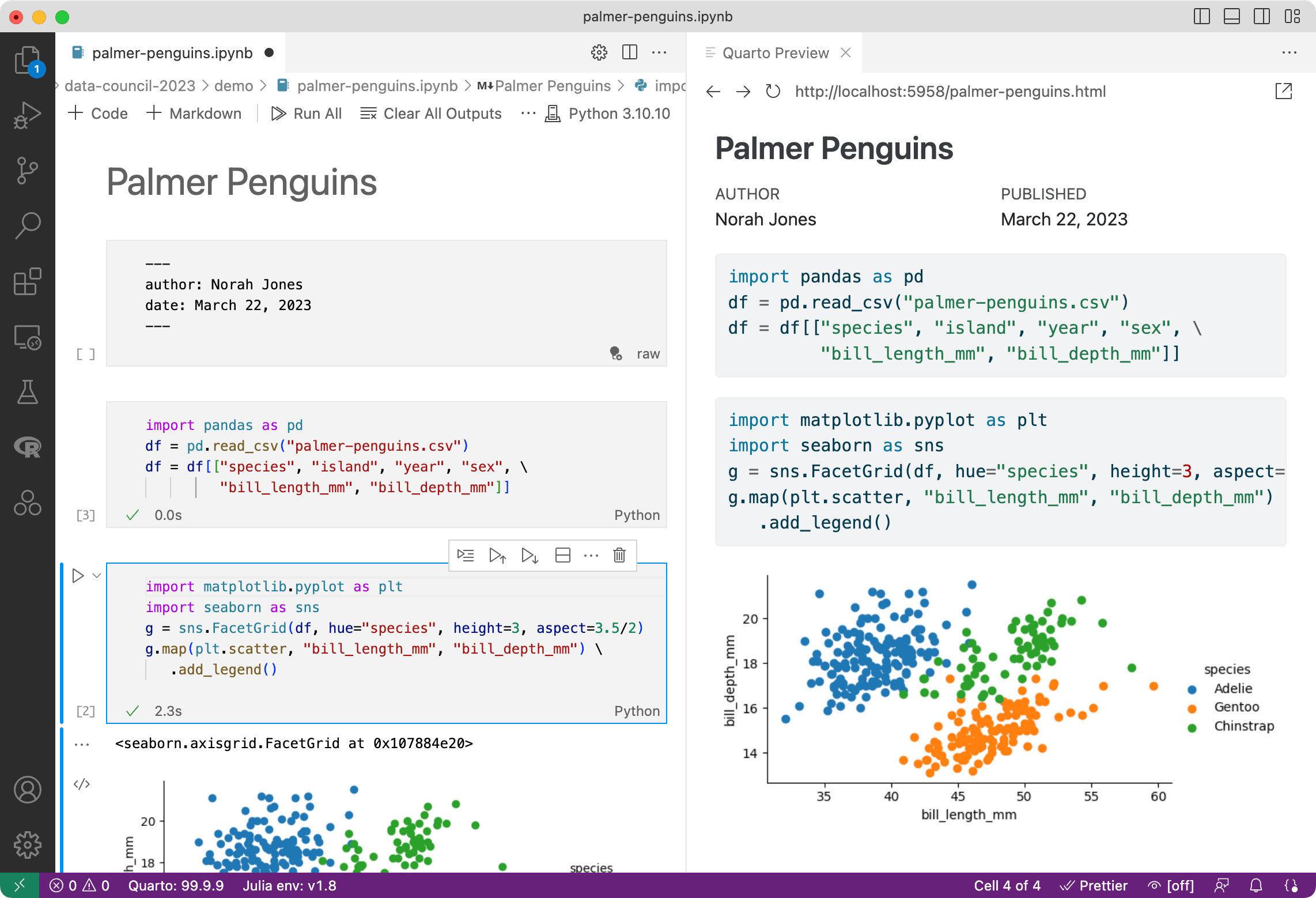Open the Remote Explorer panel
Image resolution: width=1316 pixels, height=898 pixels.
[x=27, y=338]
